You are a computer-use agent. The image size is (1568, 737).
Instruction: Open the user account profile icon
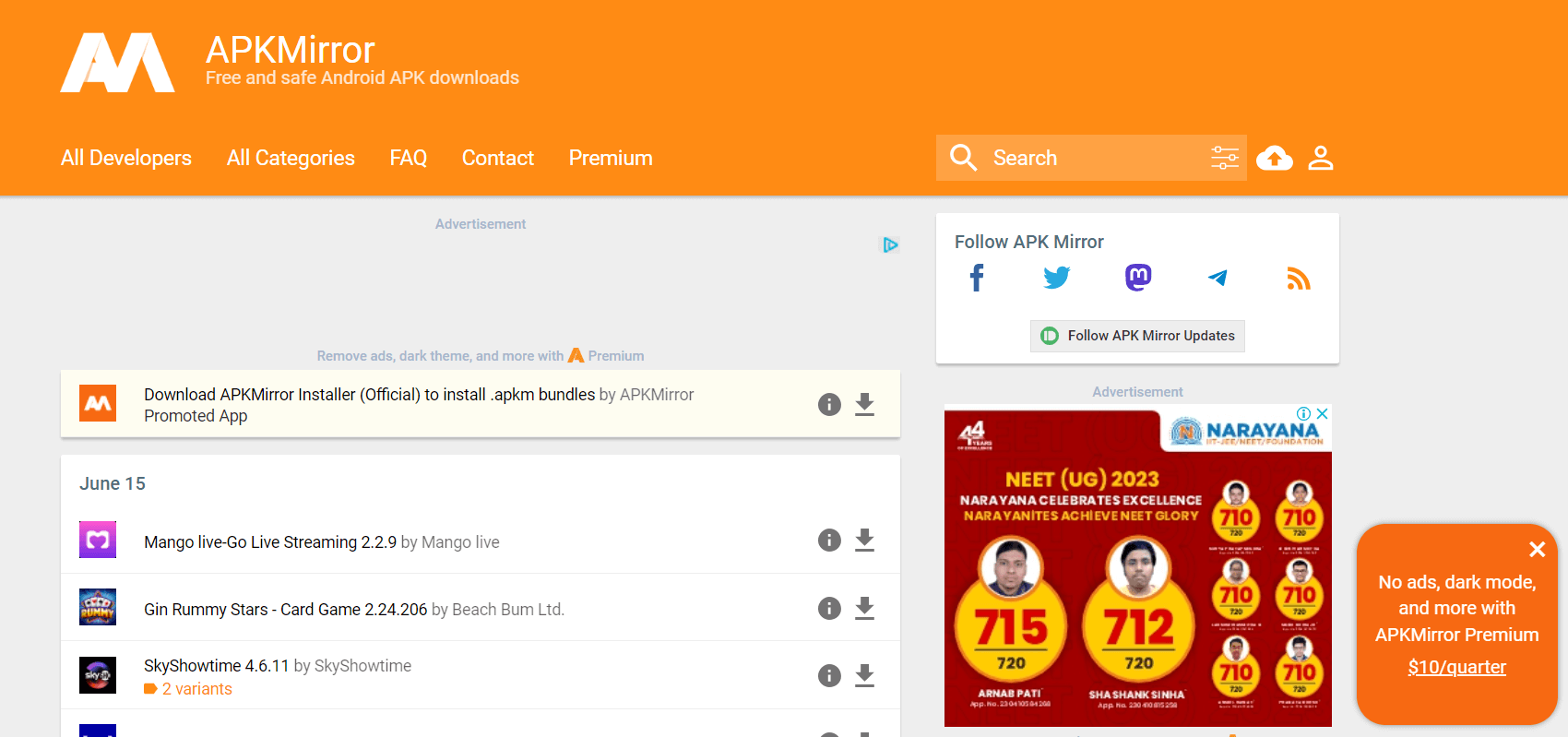[1321, 158]
